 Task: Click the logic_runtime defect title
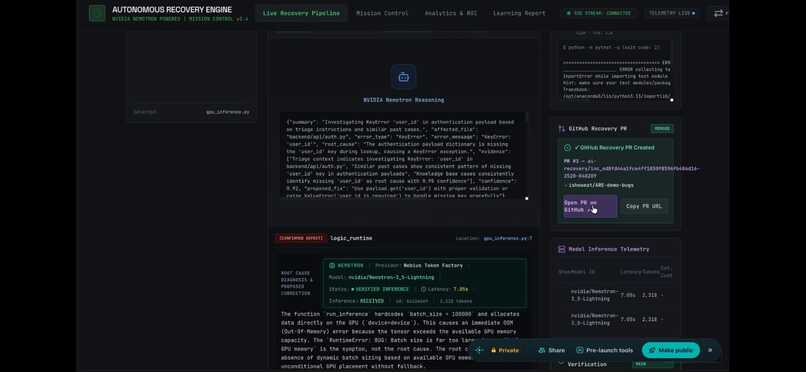click(x=351, y=238)
